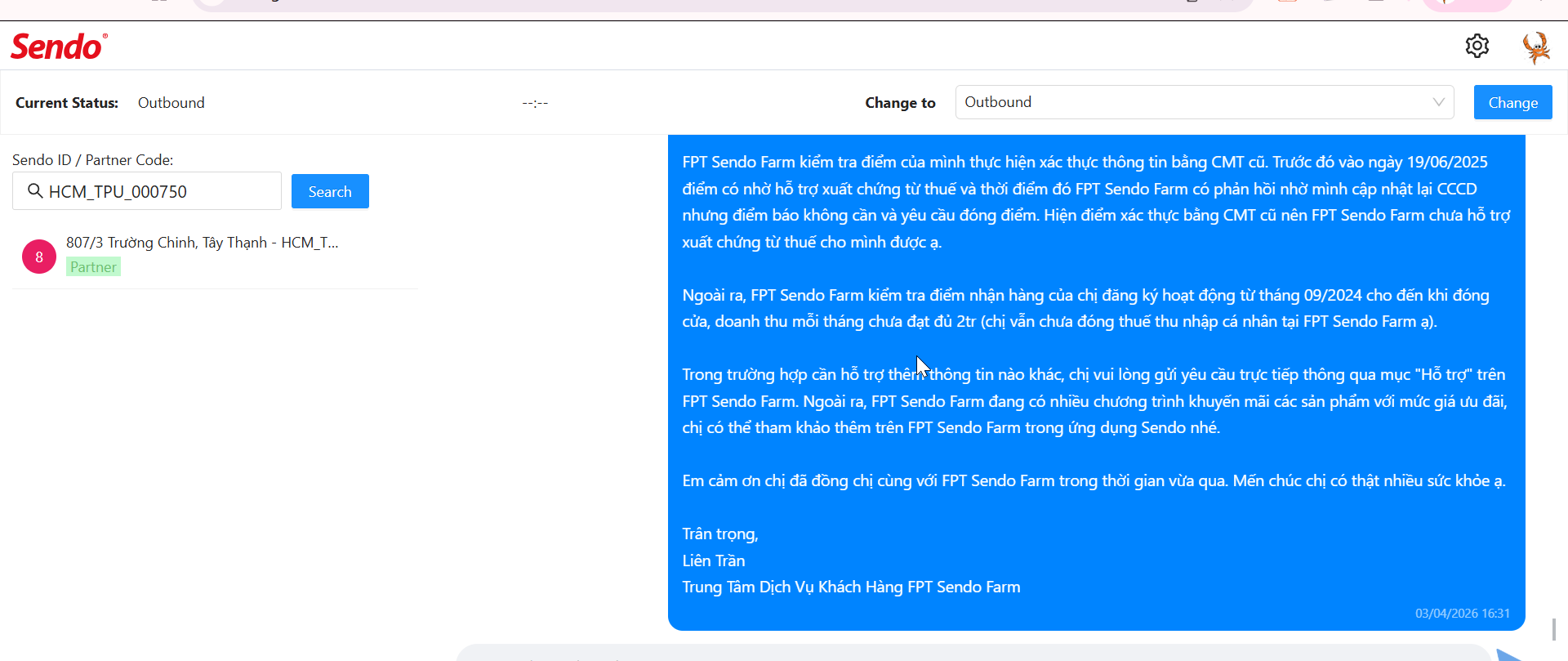Image resolution: width=1568 pixels, height=661 pixels.
Task: Click the pink contact avatar numbered 8
Action: [38, 257]
